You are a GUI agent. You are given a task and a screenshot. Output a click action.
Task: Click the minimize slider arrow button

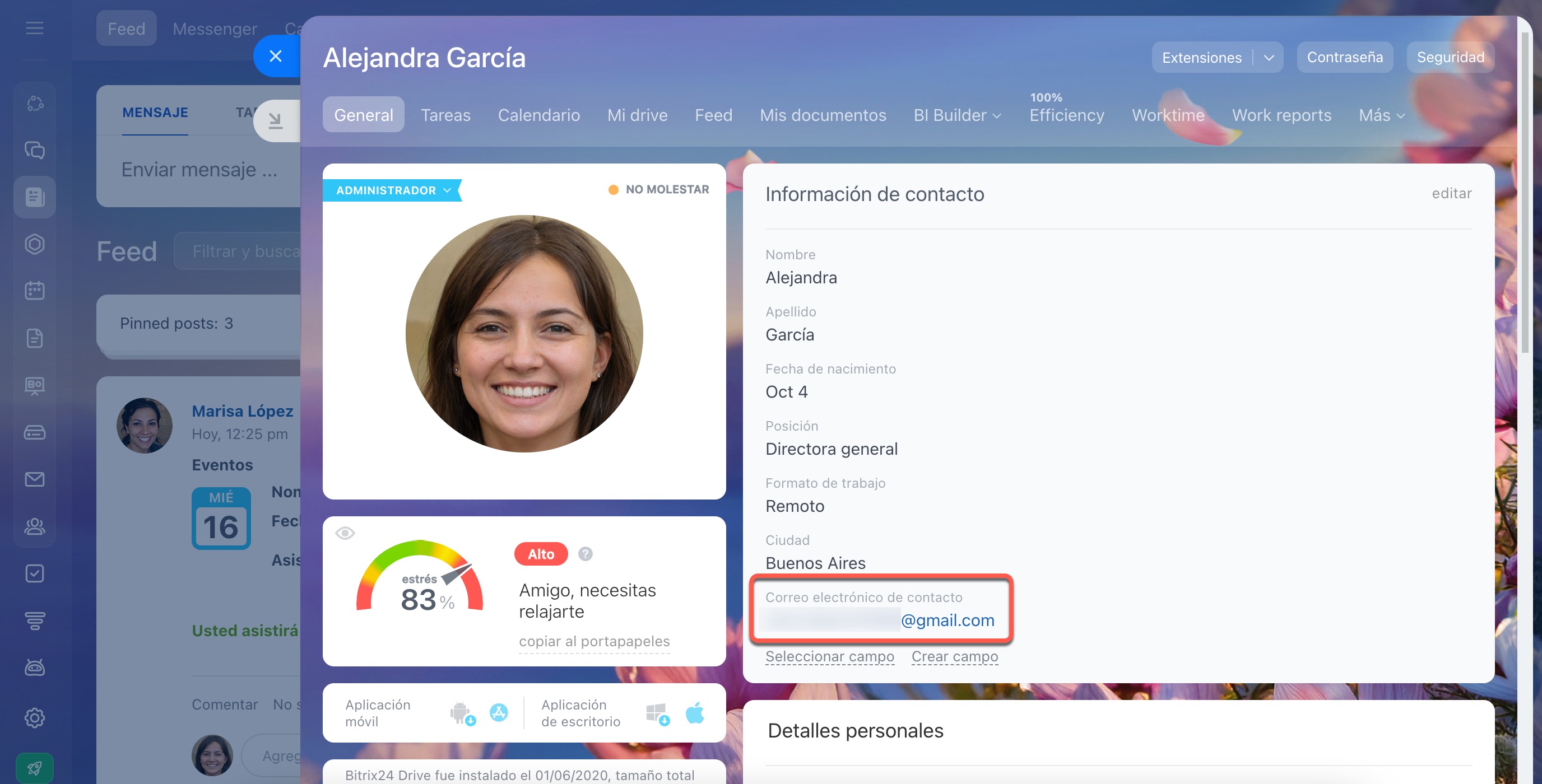tap(275, 121)
